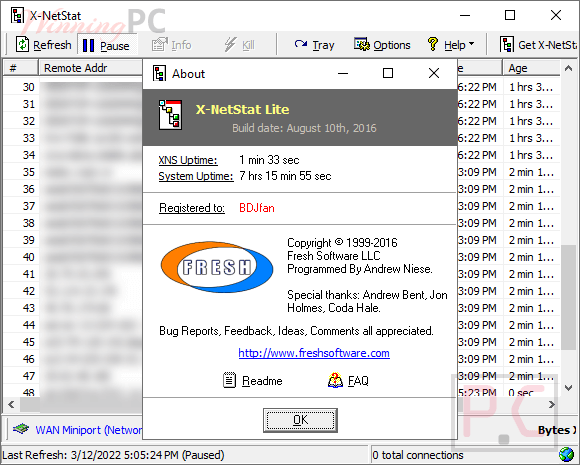This screenshot has height=465, width=580.
Task: Maximize the About dialog
Action: (x=388, y=73)
